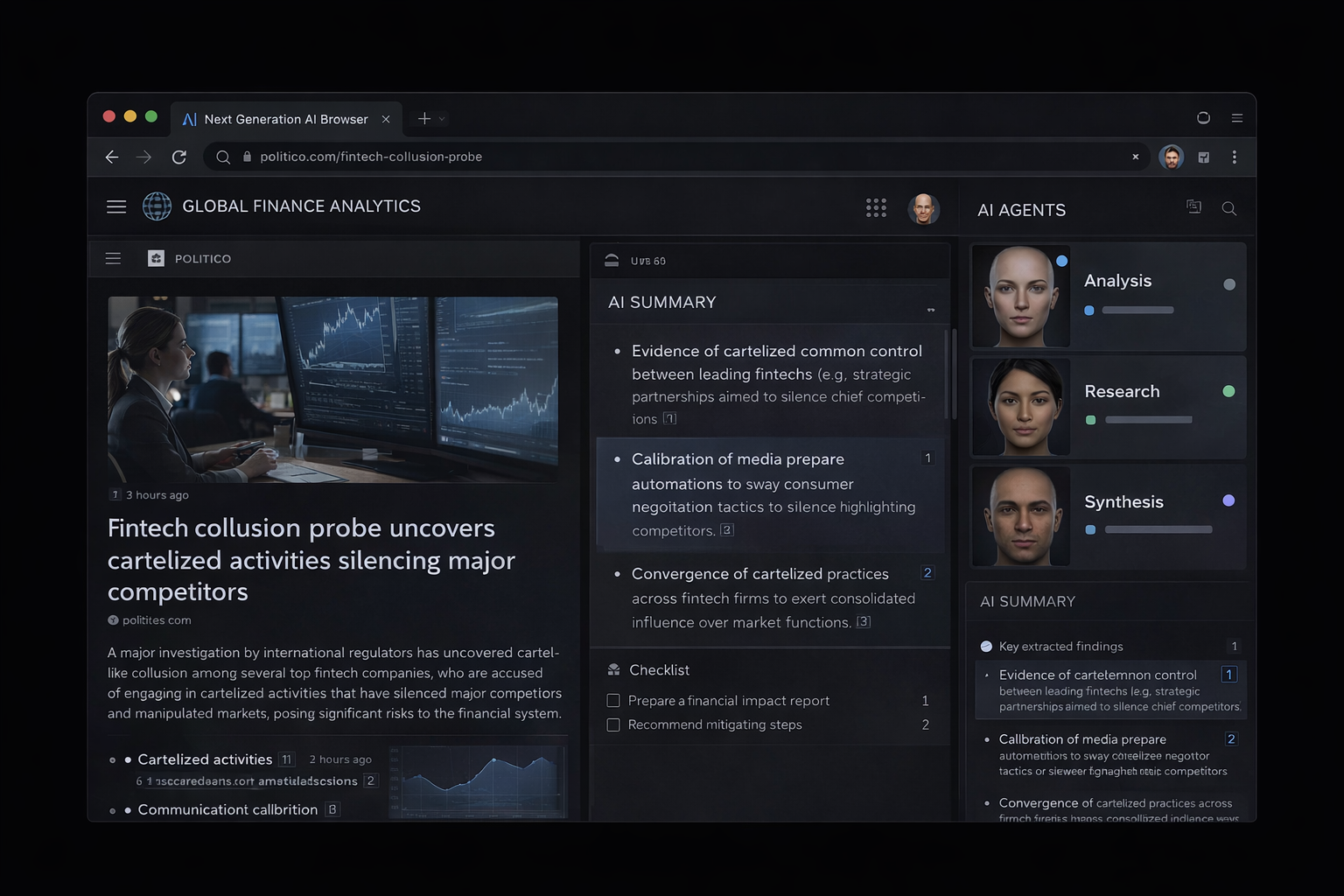Open the new tab dropdown chevron
Viewport: 1344px width, 896px height.
coord(443,118)
